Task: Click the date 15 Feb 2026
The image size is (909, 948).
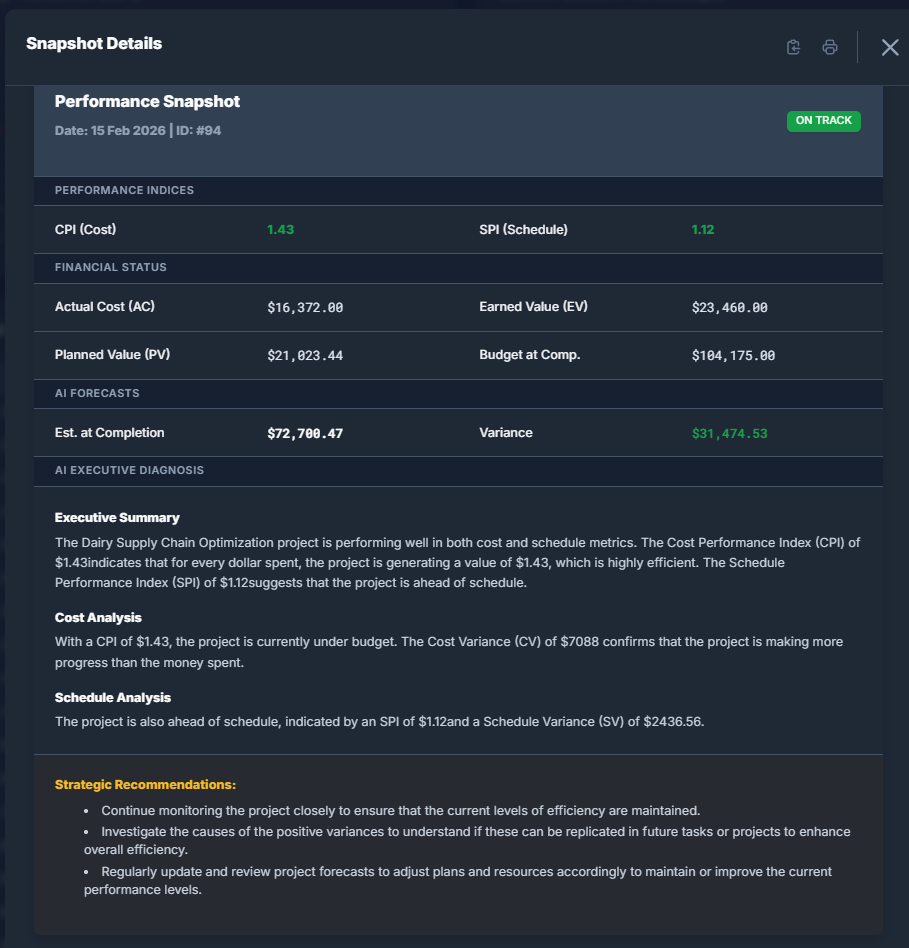Action: (x=114, y=130)
